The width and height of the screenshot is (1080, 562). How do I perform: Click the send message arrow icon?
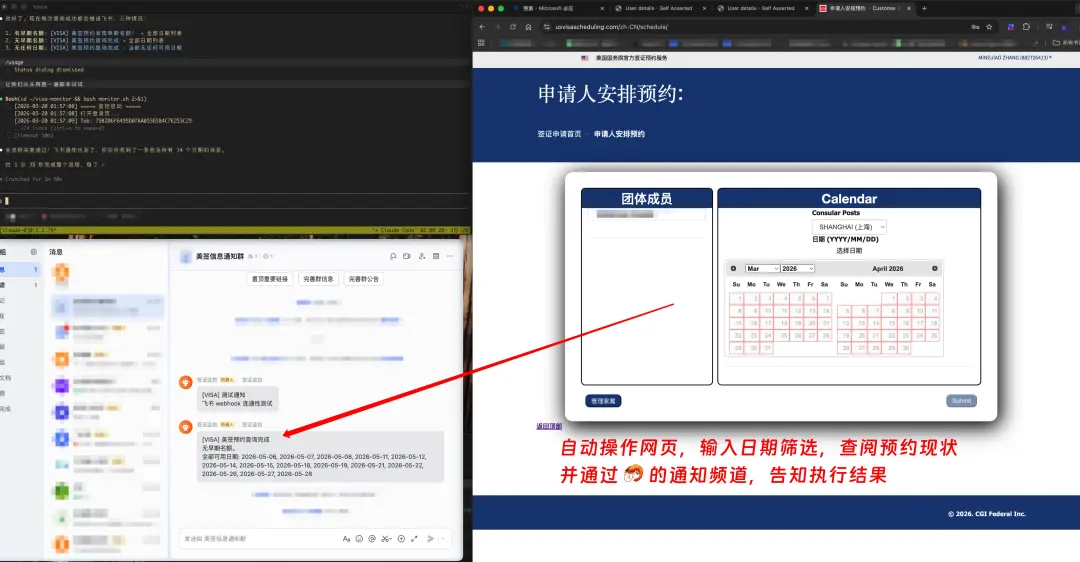pyautogui.click(x=430, y=539)
